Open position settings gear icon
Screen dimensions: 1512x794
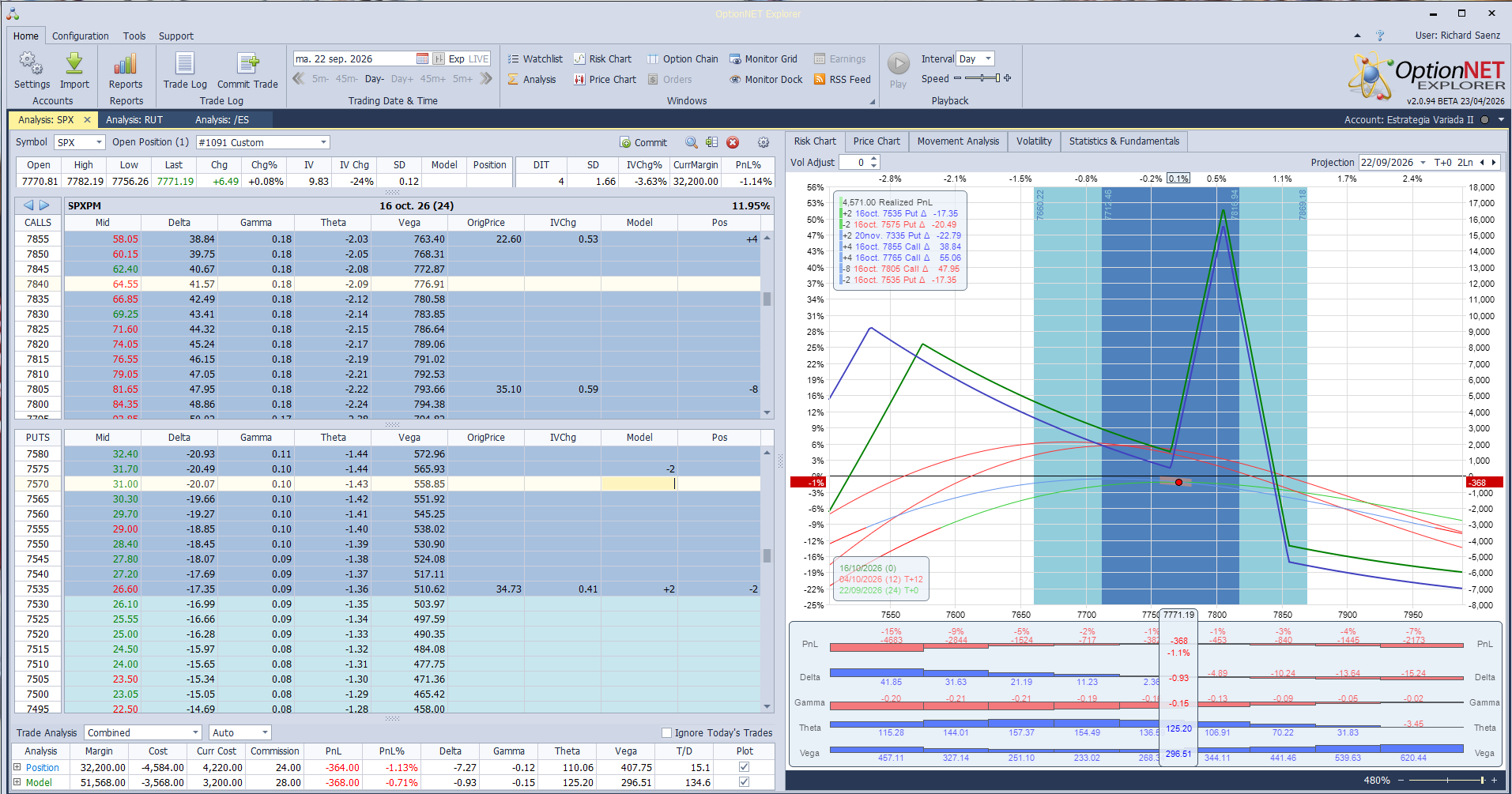(764, 142)
